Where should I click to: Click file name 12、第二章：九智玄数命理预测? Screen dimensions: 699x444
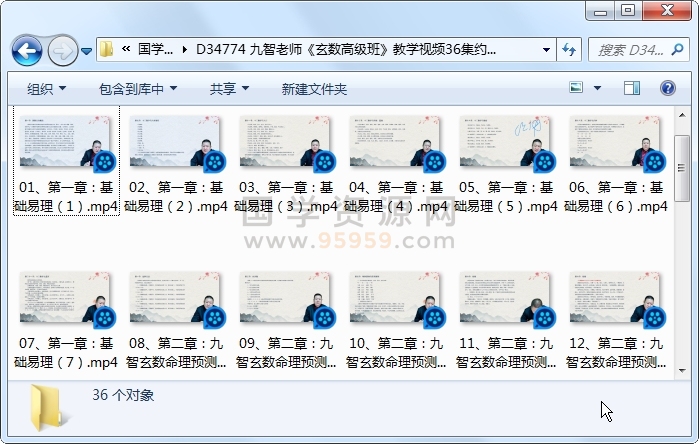click(616, 353)
